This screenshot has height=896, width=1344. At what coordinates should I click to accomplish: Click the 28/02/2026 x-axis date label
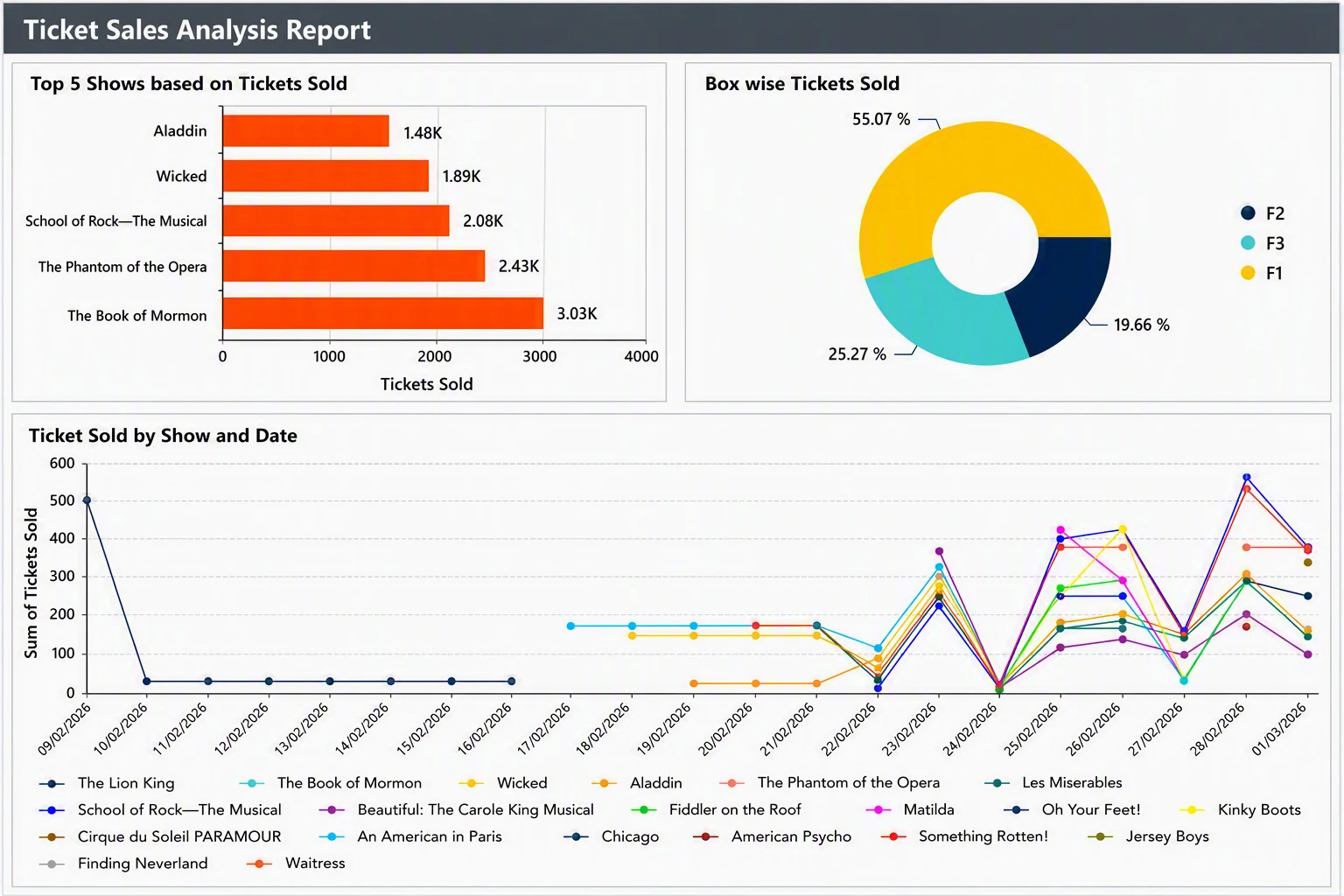point(1216,728)
